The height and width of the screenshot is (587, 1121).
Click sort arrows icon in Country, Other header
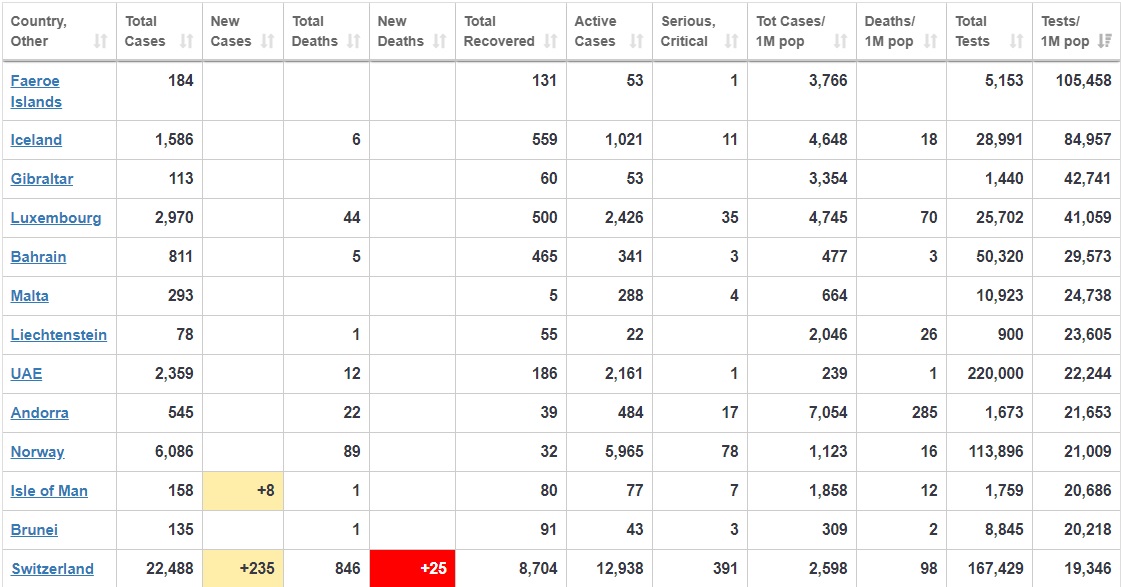click(100, 41)
